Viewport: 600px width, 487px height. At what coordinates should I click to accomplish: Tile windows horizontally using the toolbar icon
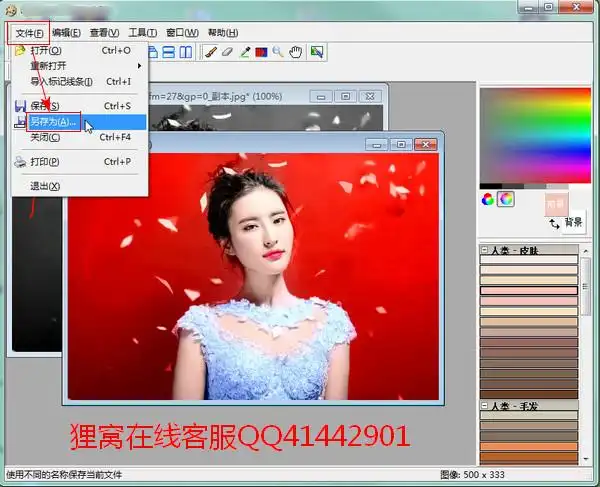point(168,52)
